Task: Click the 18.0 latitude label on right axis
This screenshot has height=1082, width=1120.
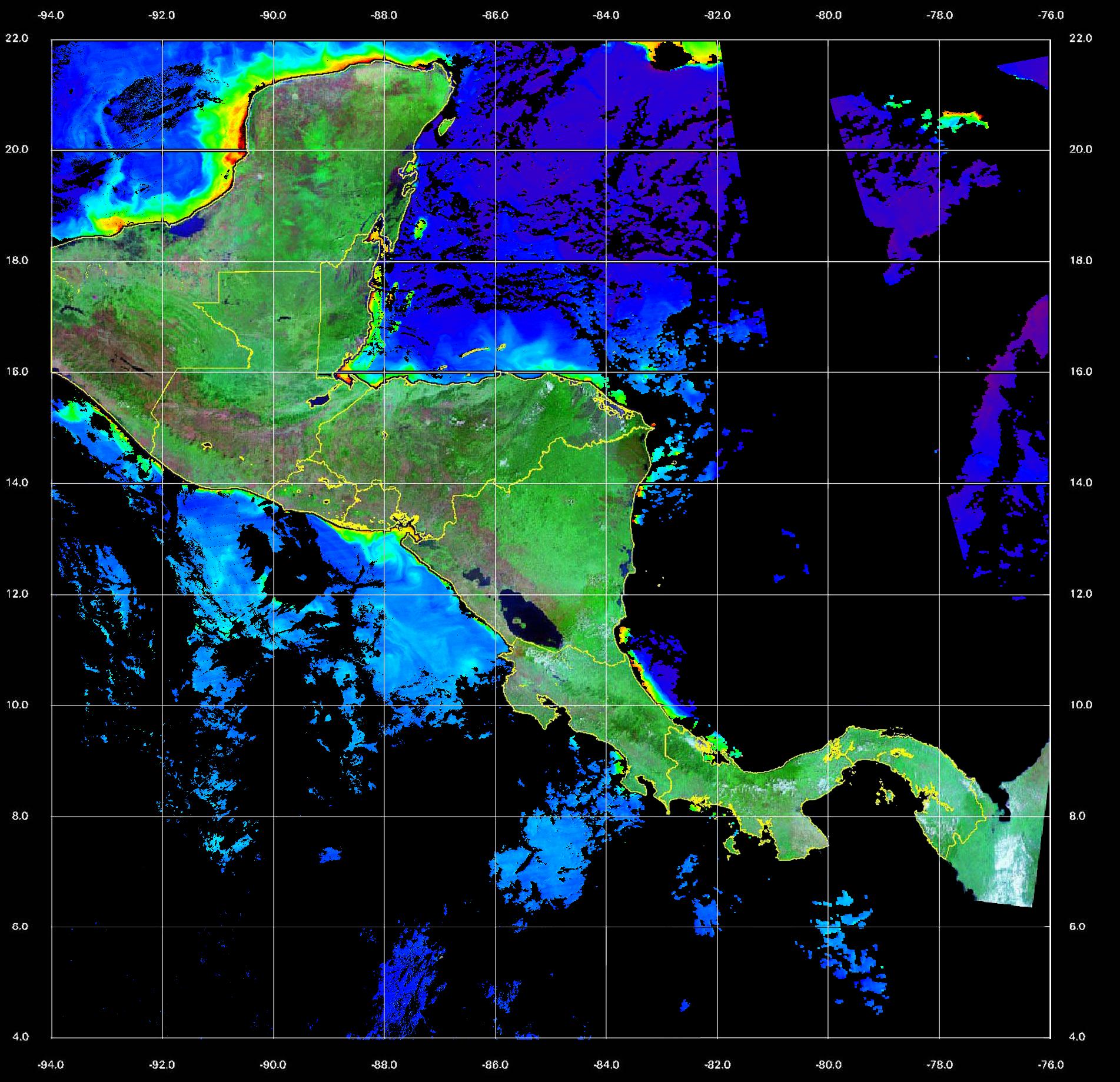Action: pos(1080,260)
